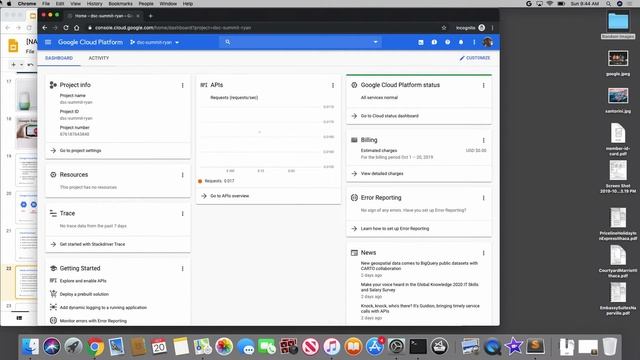Click the Cloud Platform search field
The height and width of the screenshot is (360, 640).
tap(300, 42)
